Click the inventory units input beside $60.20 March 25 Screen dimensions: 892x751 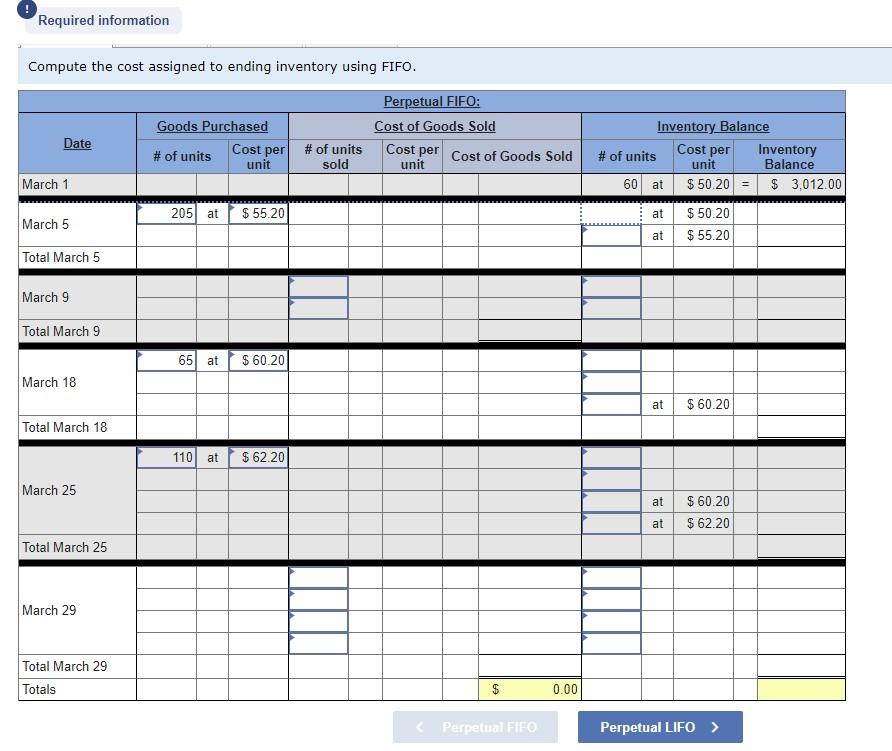610,501
